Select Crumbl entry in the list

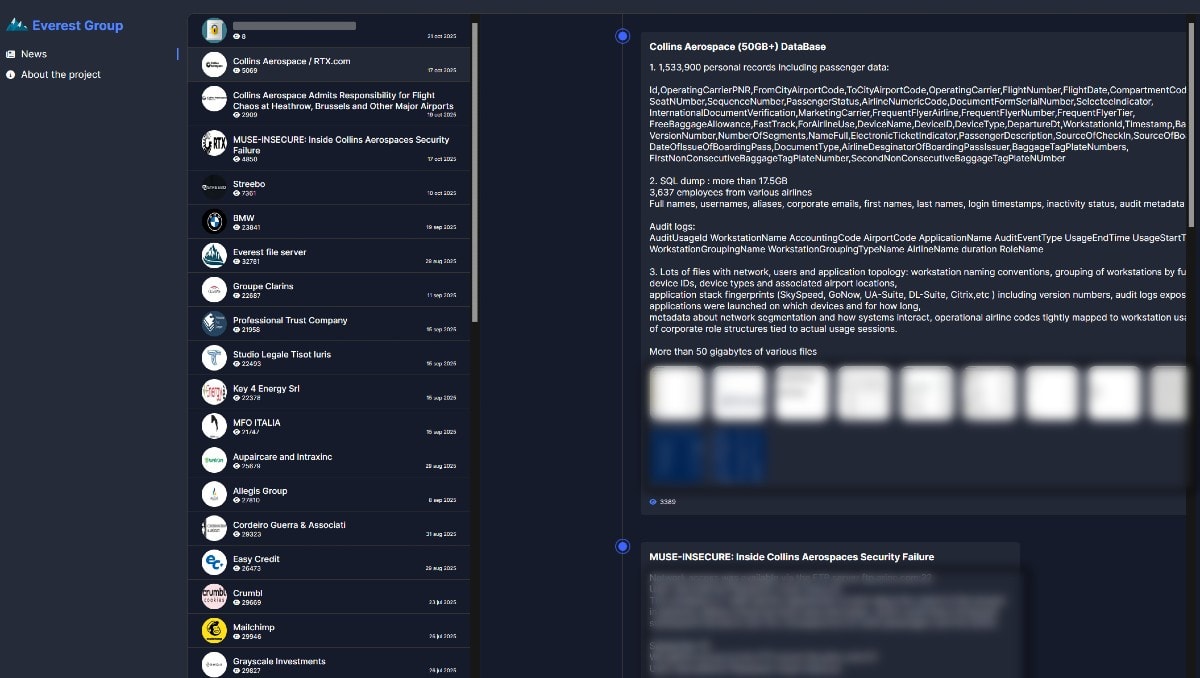coord(330,596)
